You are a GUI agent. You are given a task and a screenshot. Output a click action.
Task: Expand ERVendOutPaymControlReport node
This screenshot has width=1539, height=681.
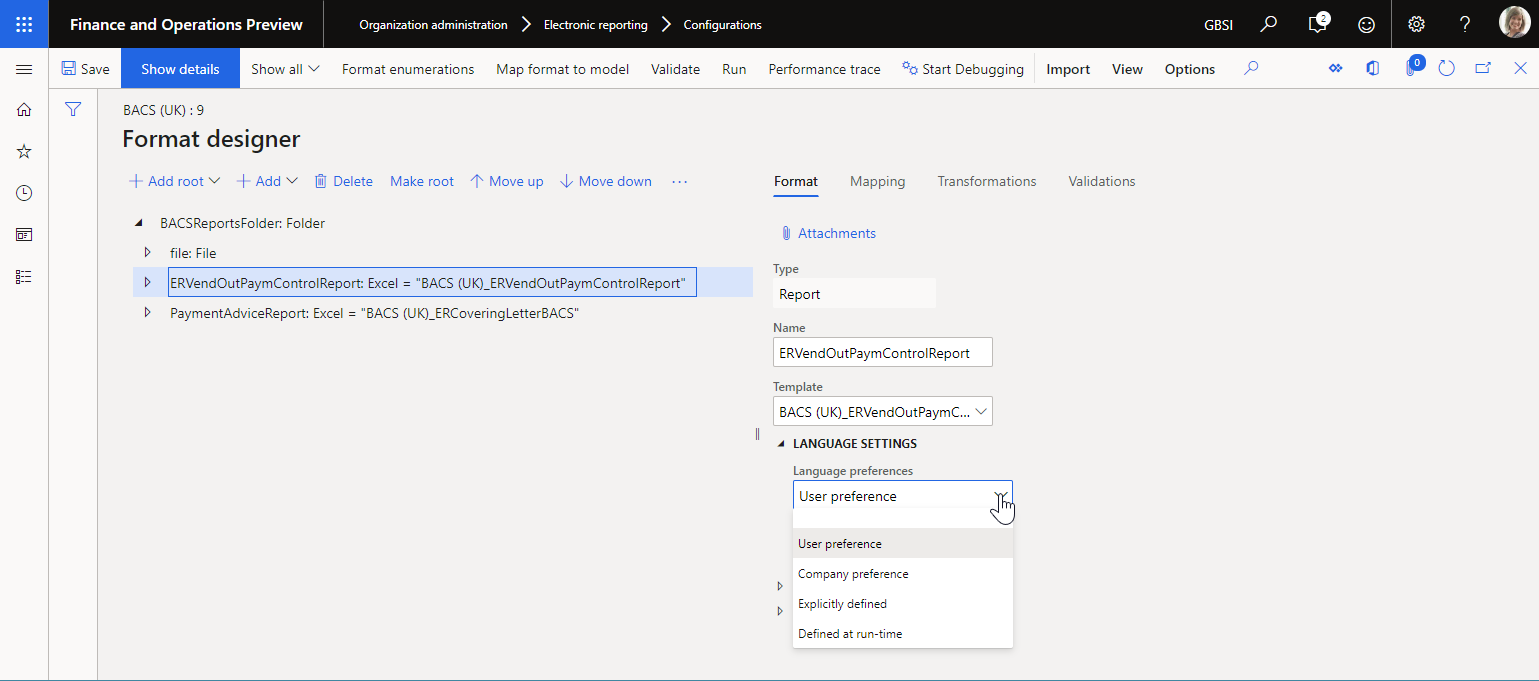point(147,283)
